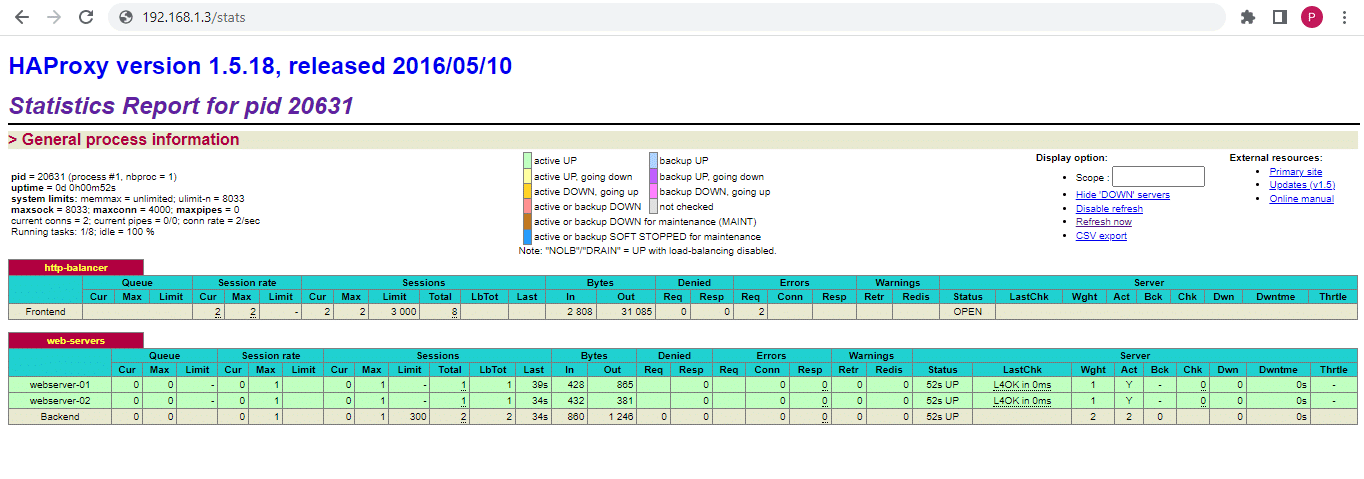The height and width of the screenshot is (479, 1364).
Task: Click the webserver-01 row name
Action: pos(60,384)
